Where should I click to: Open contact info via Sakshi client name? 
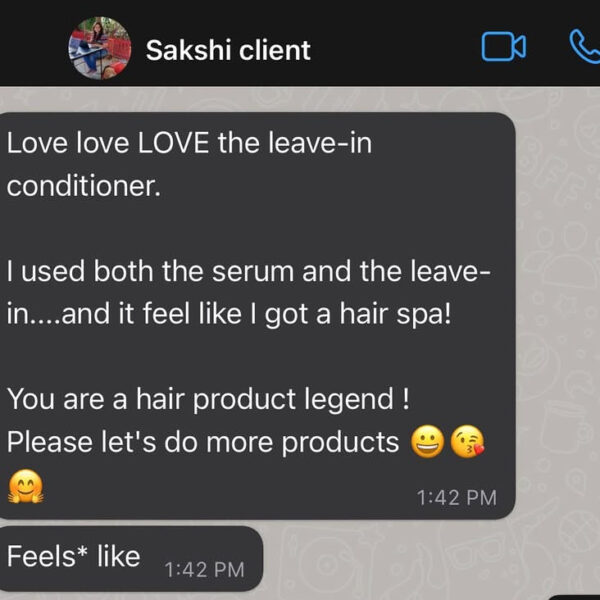coord(228,50)
